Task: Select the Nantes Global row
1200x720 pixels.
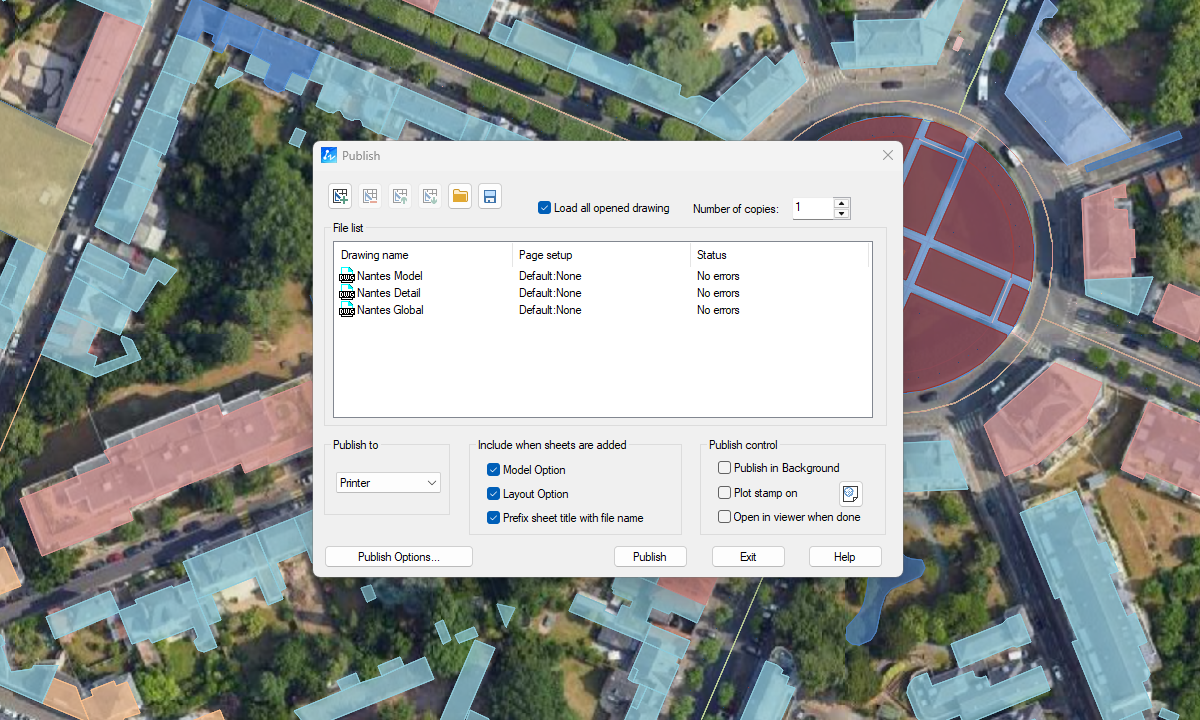Action: pos(602,310)
